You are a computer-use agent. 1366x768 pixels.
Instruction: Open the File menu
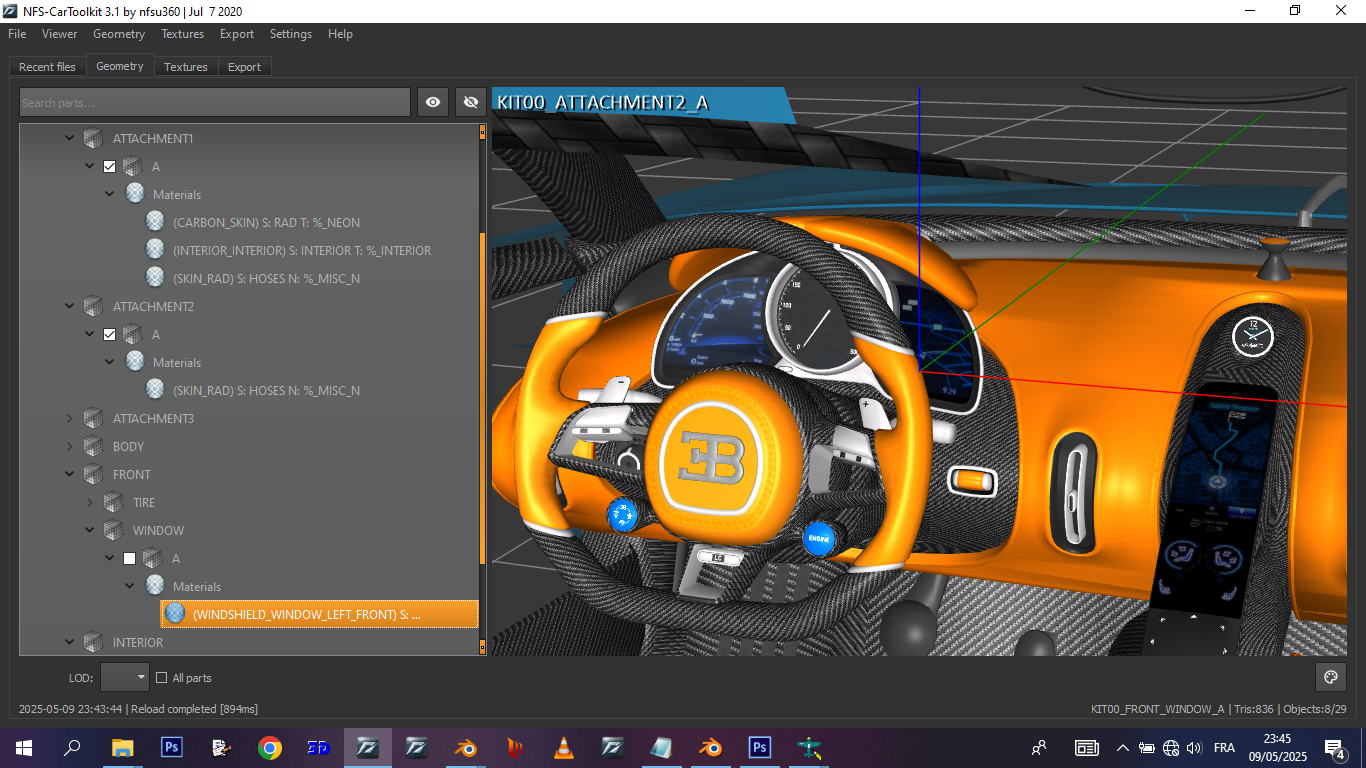pos(17,34)
